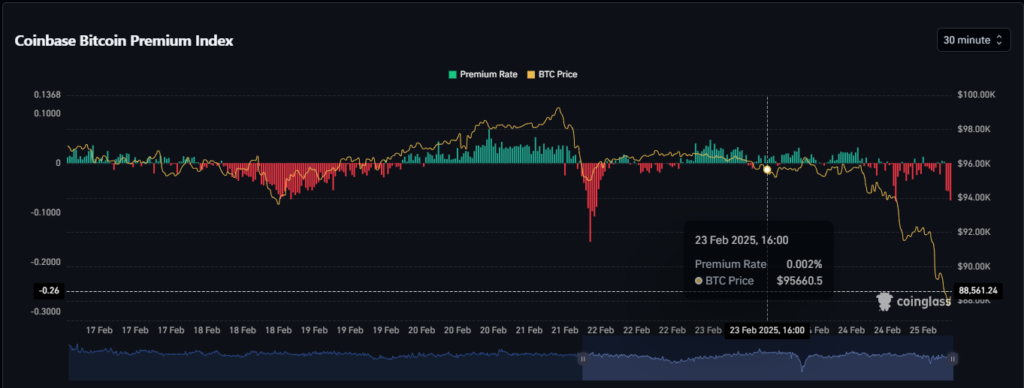
Task: Click the $98.00K right axis label
Action: (975, 129)
